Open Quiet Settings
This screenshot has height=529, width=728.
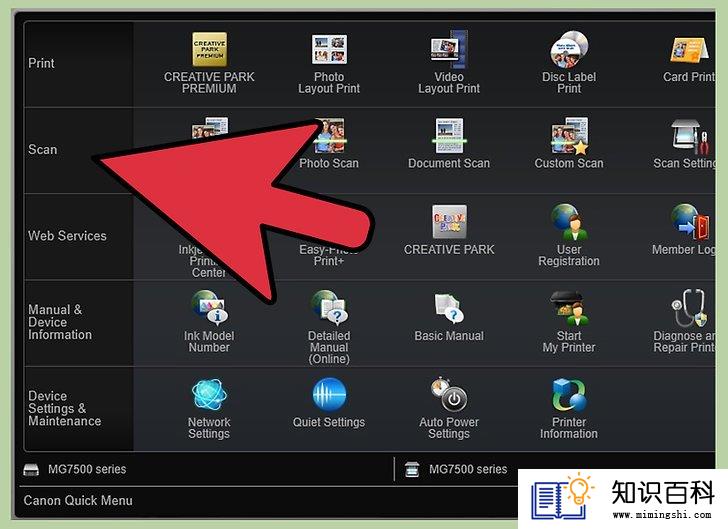329,395
